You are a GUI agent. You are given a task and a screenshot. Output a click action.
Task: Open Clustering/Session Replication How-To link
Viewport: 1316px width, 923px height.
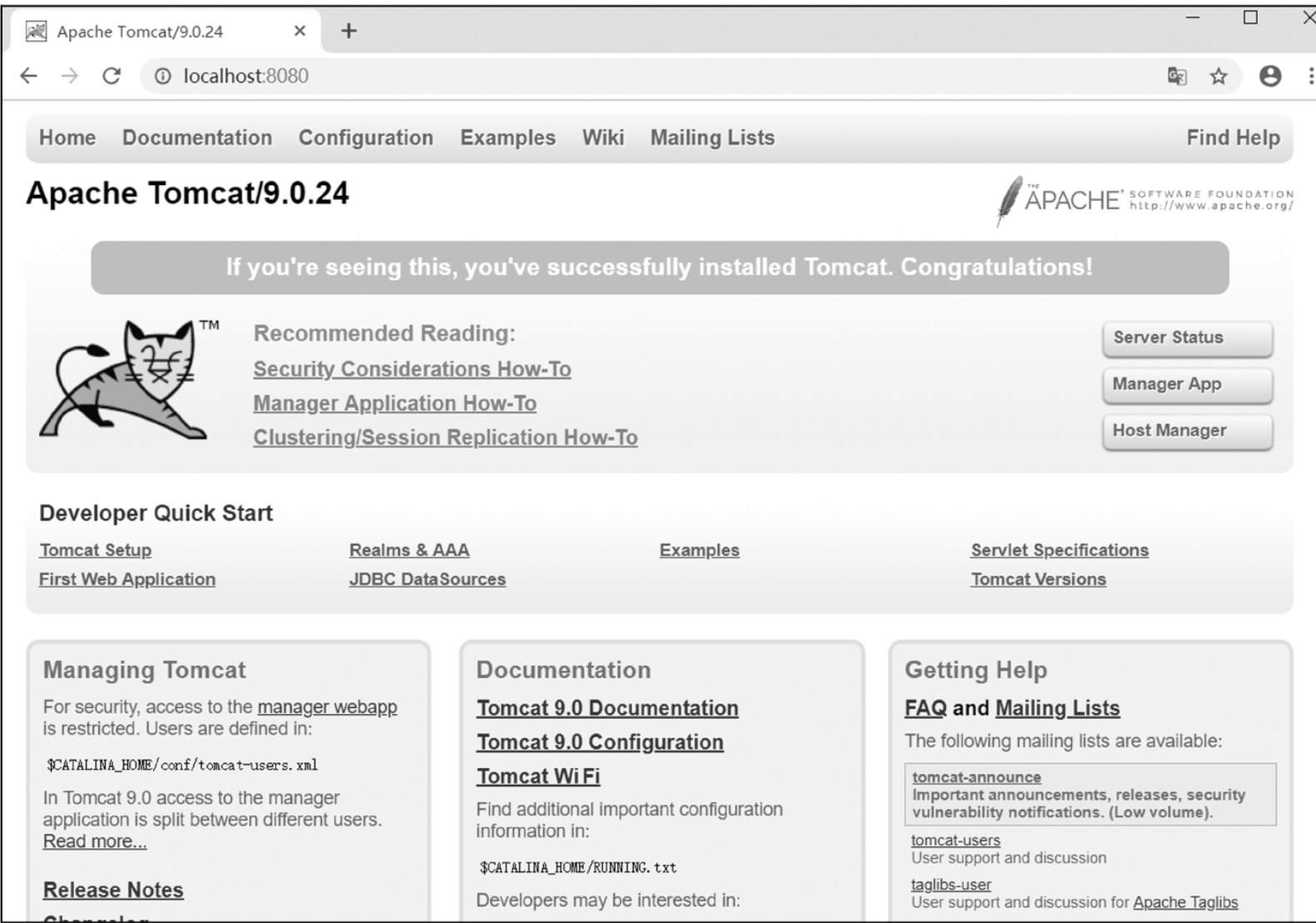coord(446,437)
